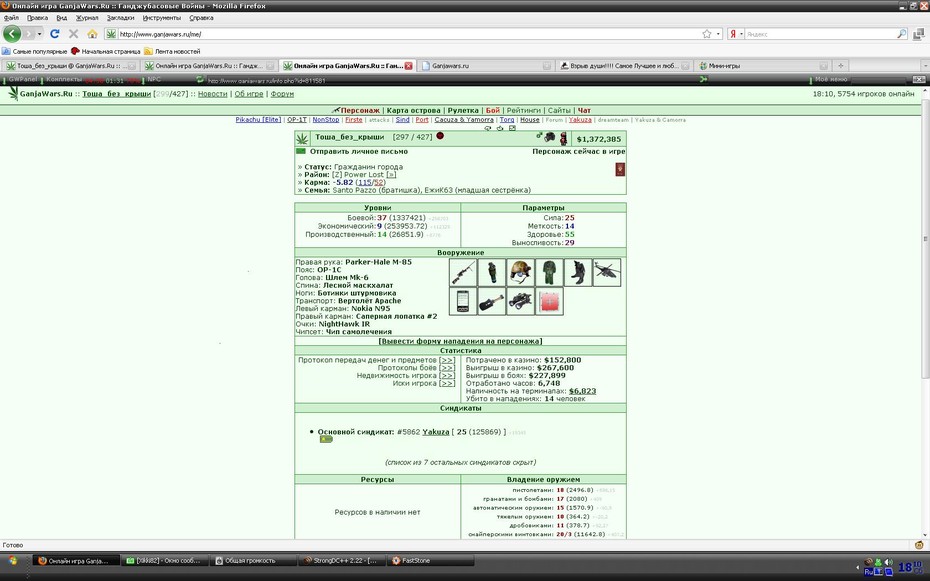Click the red passport icon in profile
Viewport: 930px width, 581px height.
[620, 170]
